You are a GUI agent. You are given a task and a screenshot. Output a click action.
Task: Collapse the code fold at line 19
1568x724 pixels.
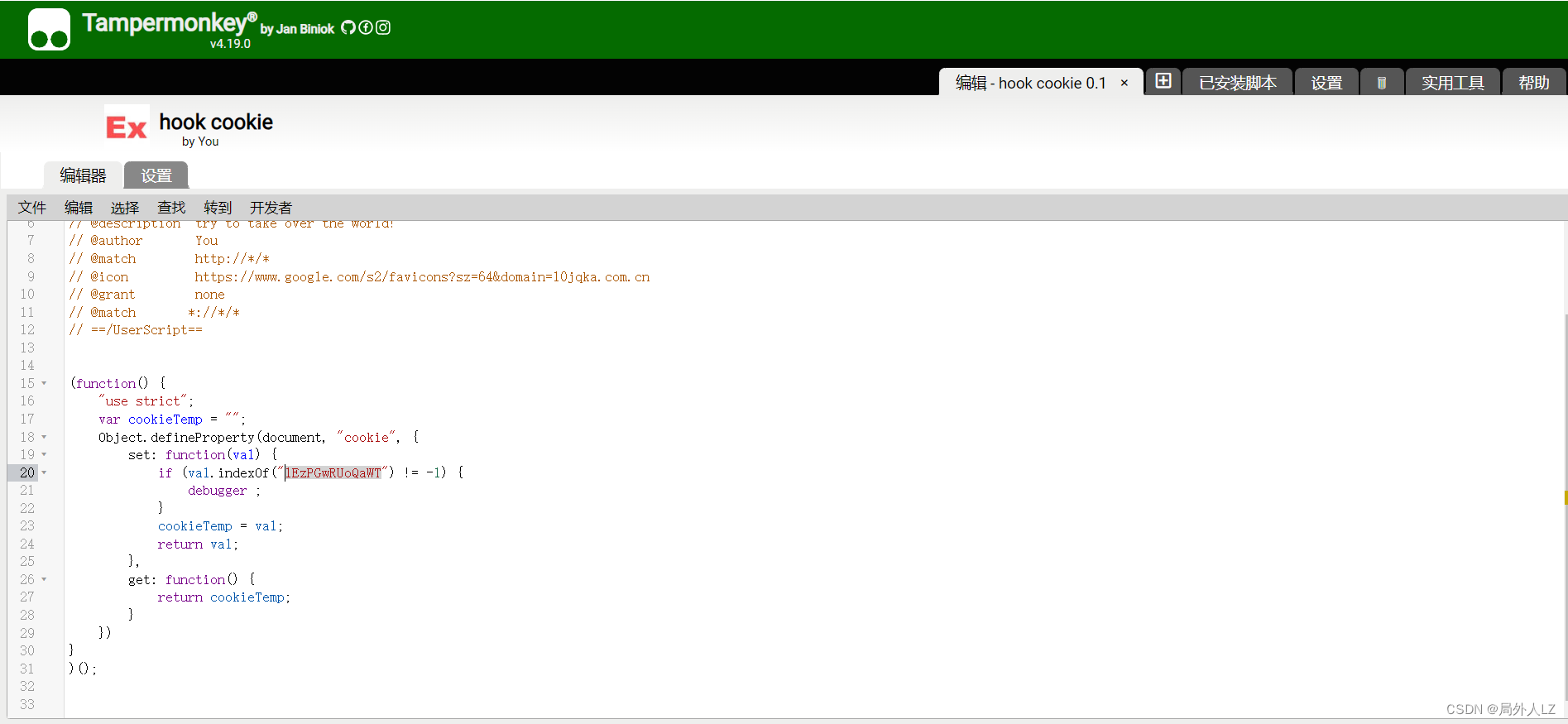(44, 454)
